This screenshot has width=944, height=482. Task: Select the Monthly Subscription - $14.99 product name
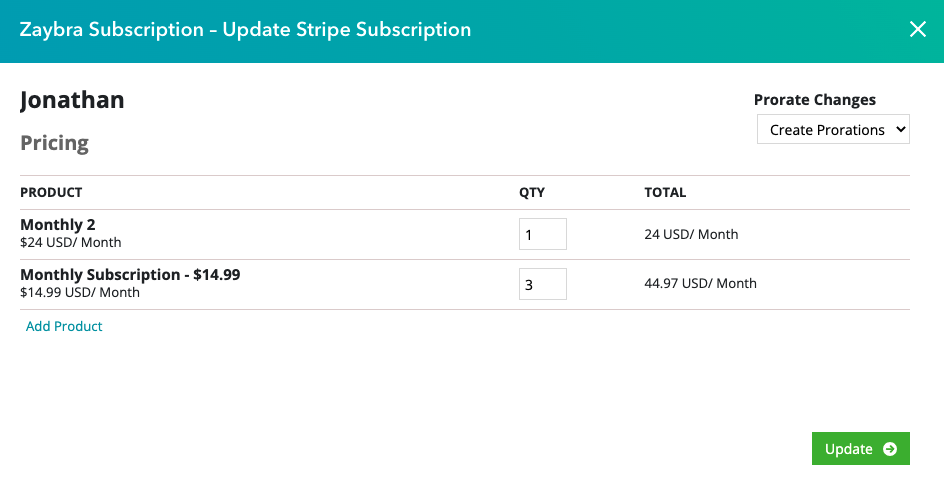point(130,274)
